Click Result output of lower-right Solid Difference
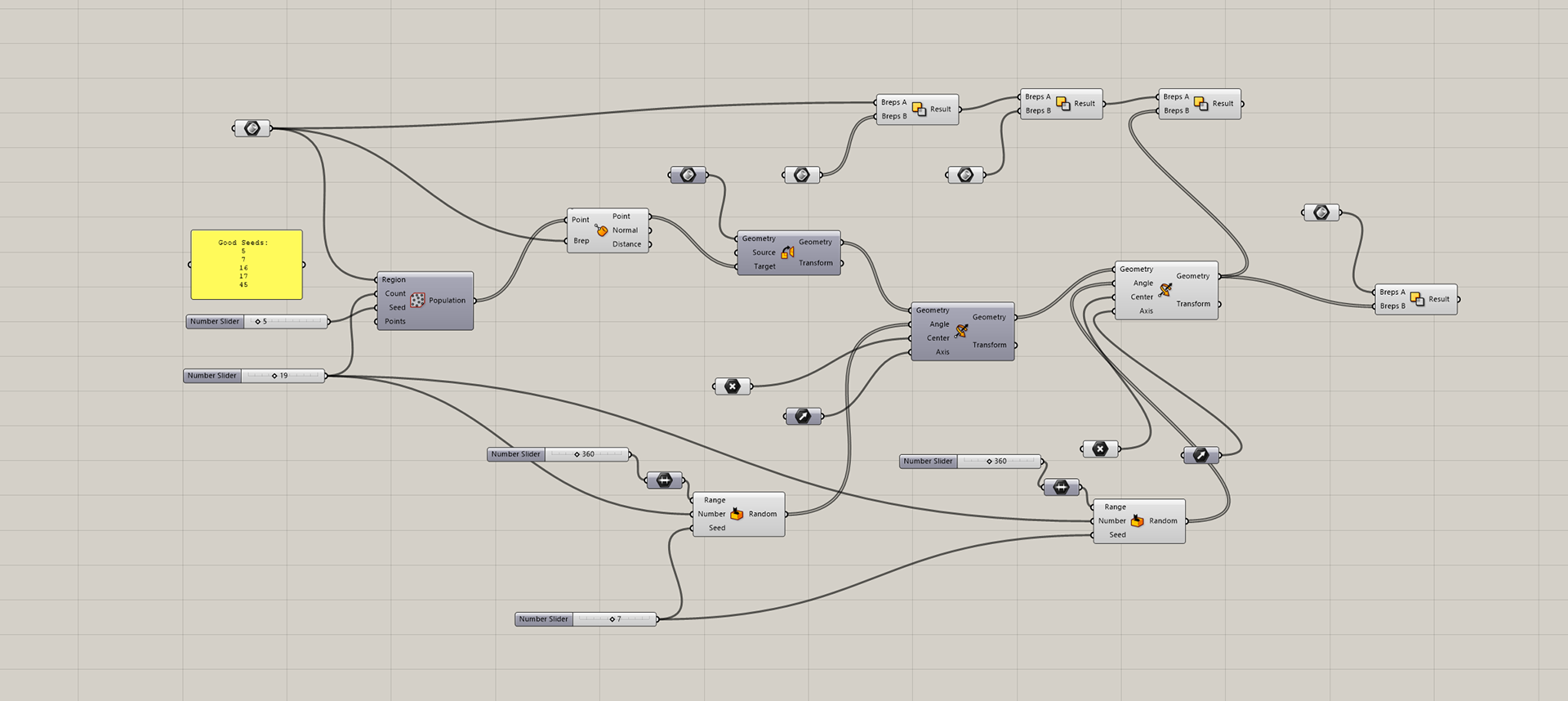This screenshot has height=701, width=1568. pos(1439,299)
